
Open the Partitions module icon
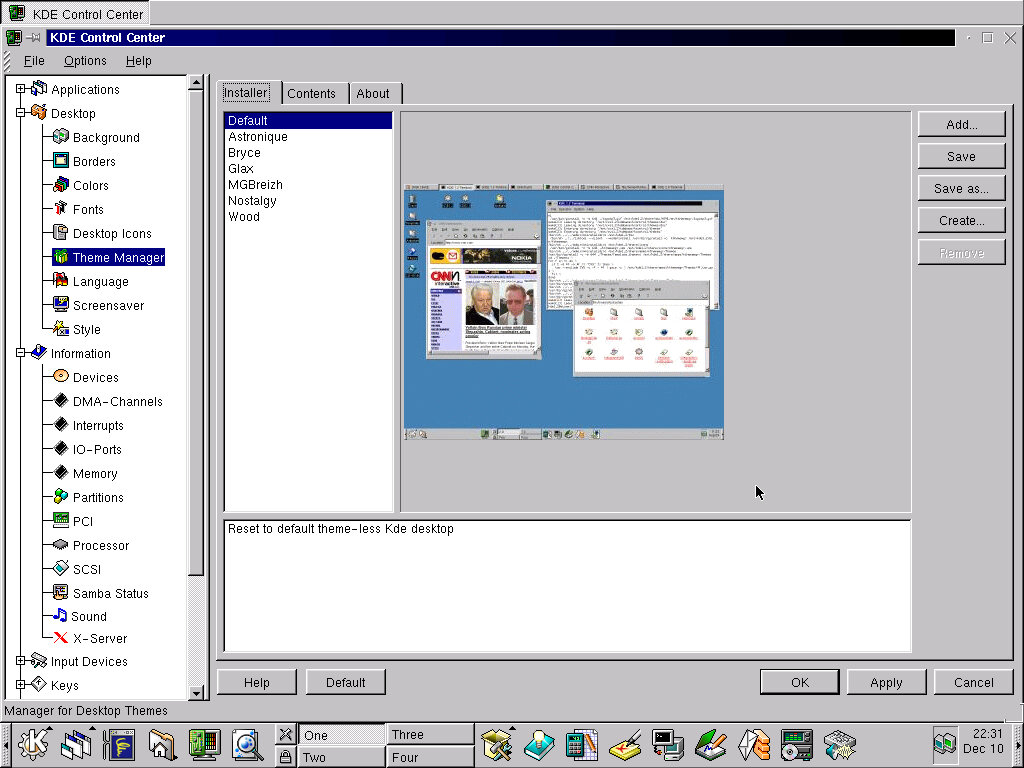(61, 497)
